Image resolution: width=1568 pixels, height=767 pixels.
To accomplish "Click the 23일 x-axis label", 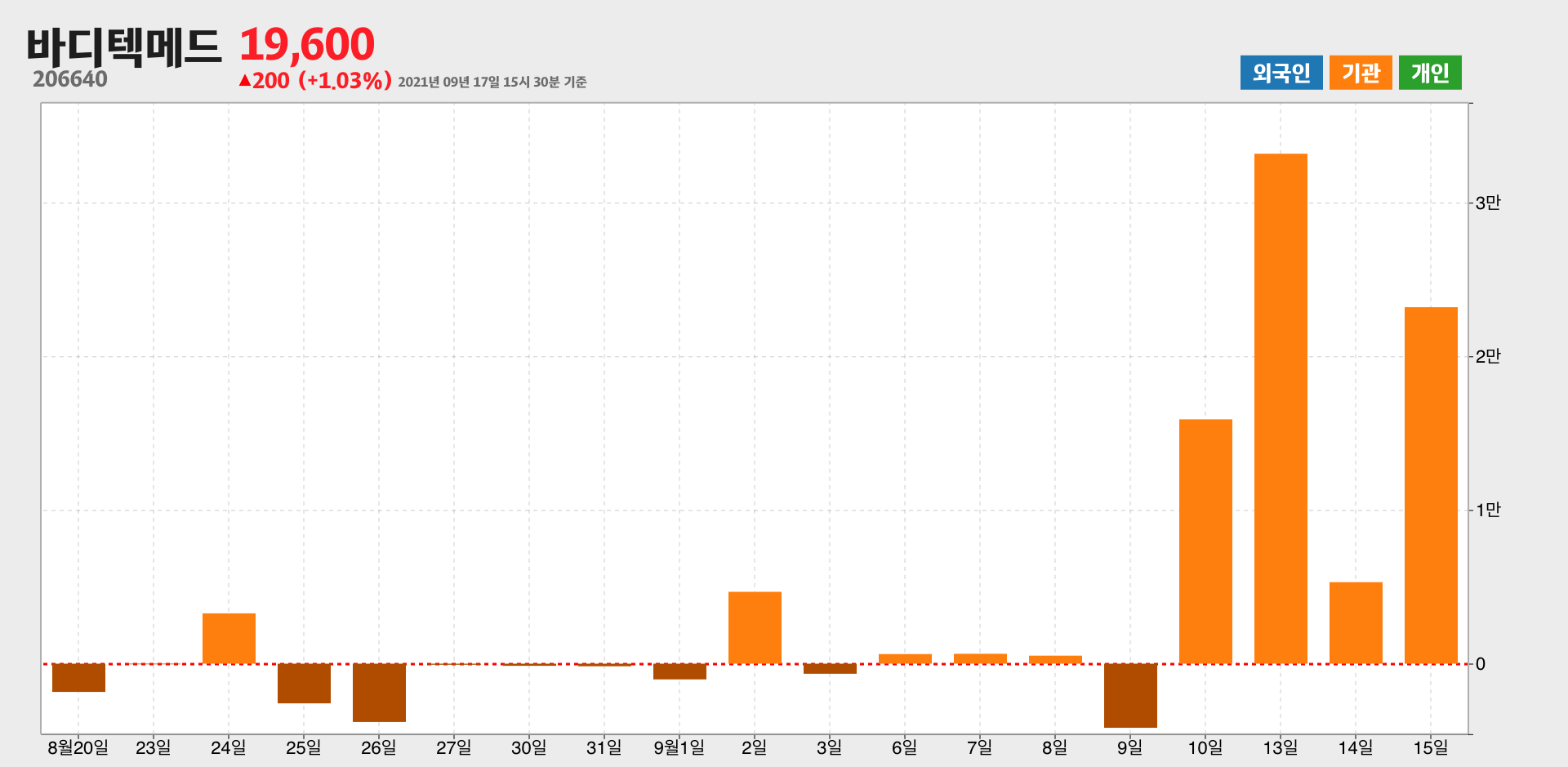I will [153, 747].
